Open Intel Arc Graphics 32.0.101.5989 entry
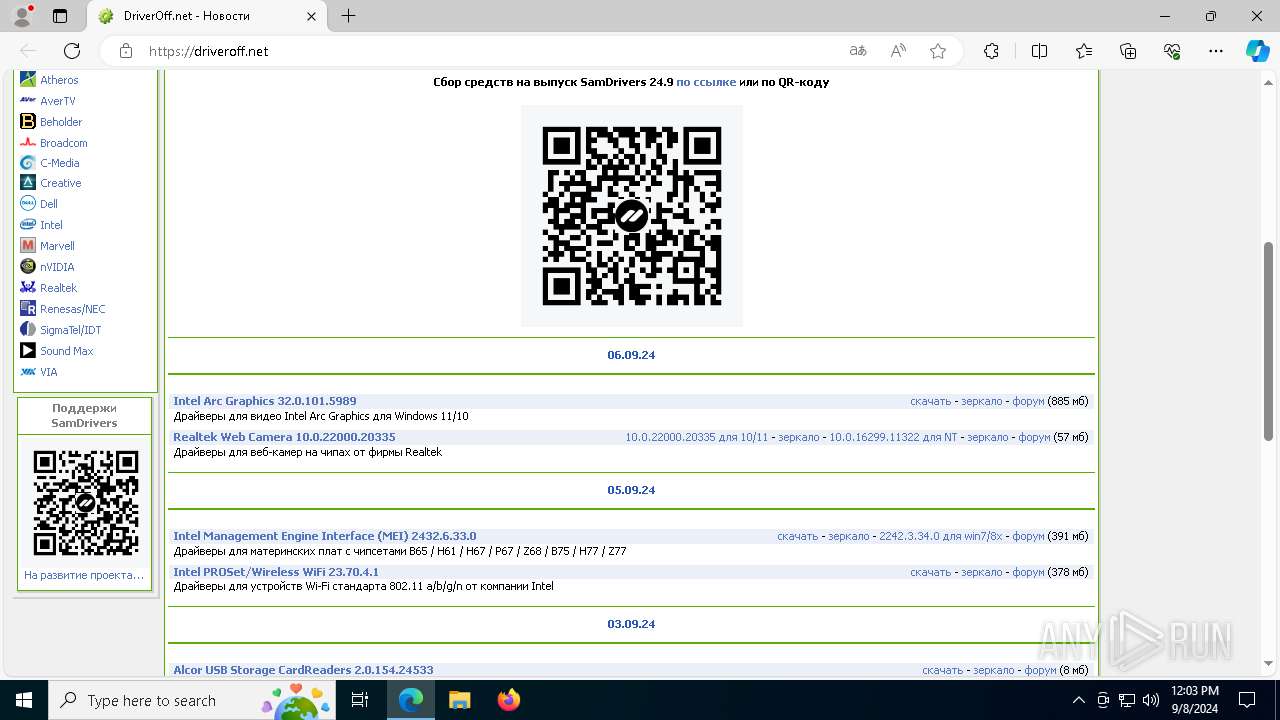 coord(265,401)
